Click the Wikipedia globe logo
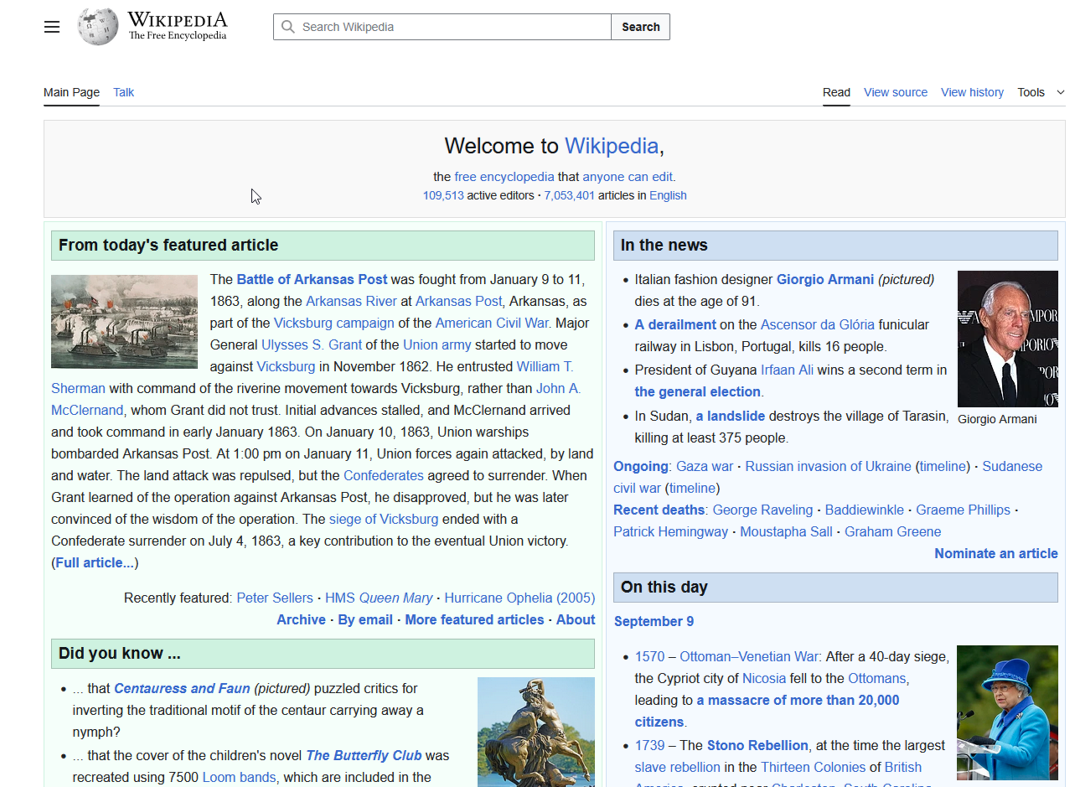The height and width of the screenshot is (787, 1070). (x=97, y=26)
